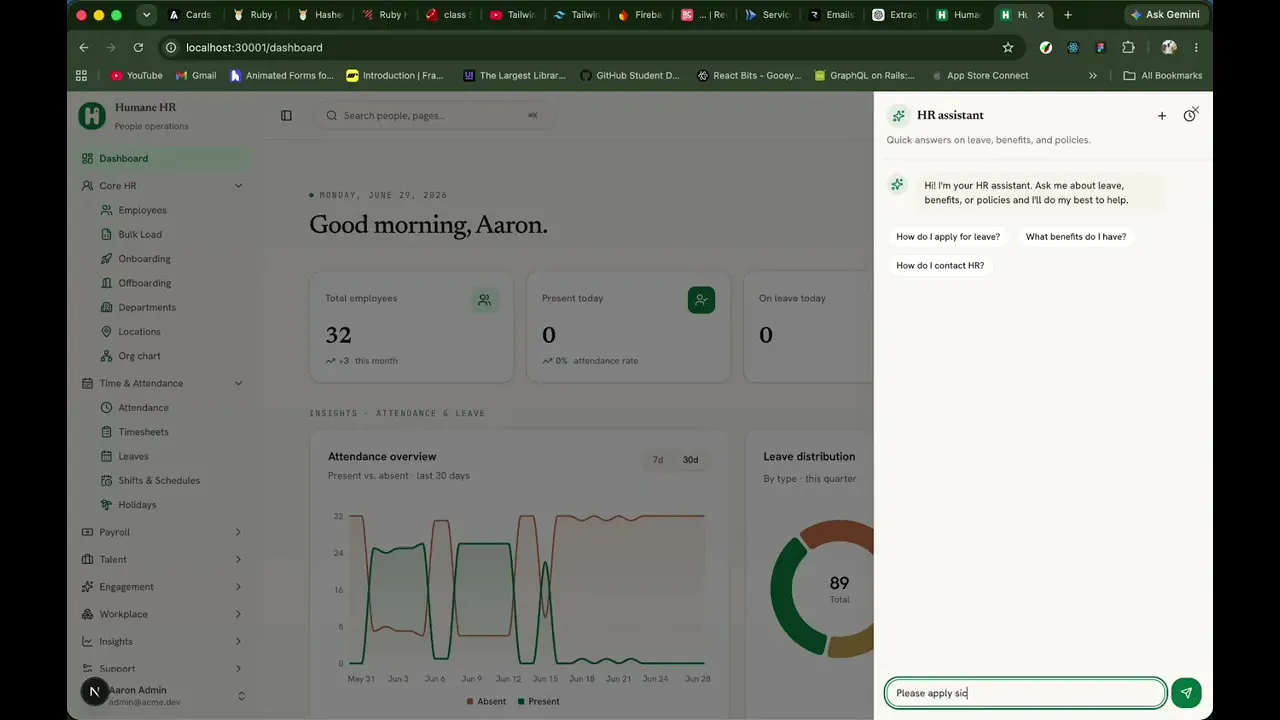Collapse the Time & Attendance section
Screen dimensions: 1280x720
164,383
